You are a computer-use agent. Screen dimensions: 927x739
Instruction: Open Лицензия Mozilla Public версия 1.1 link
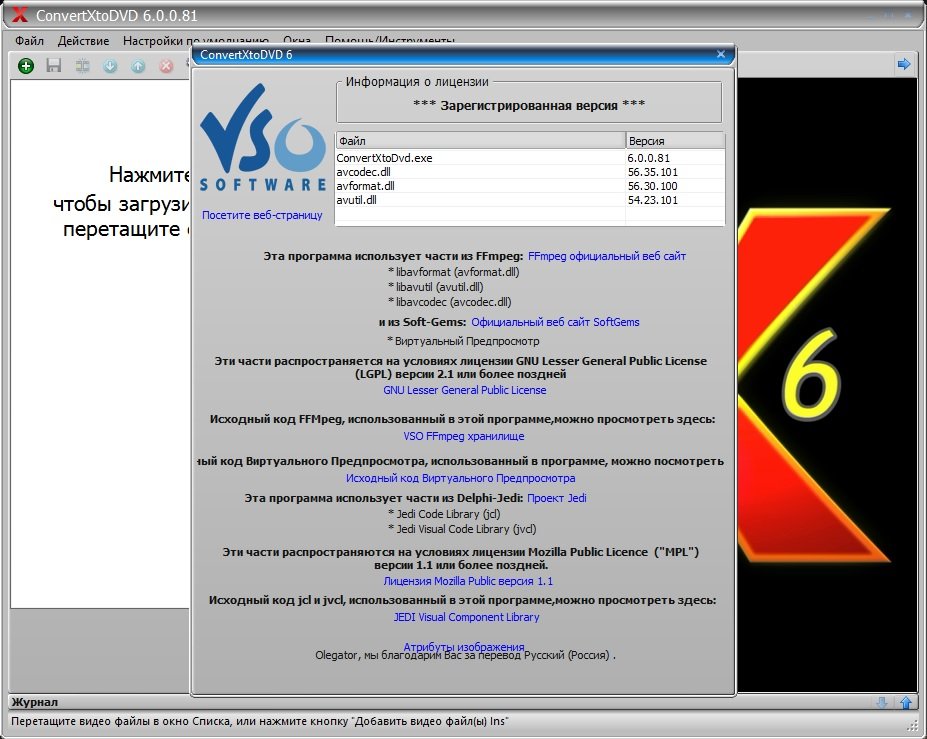(x=468, y=581)
